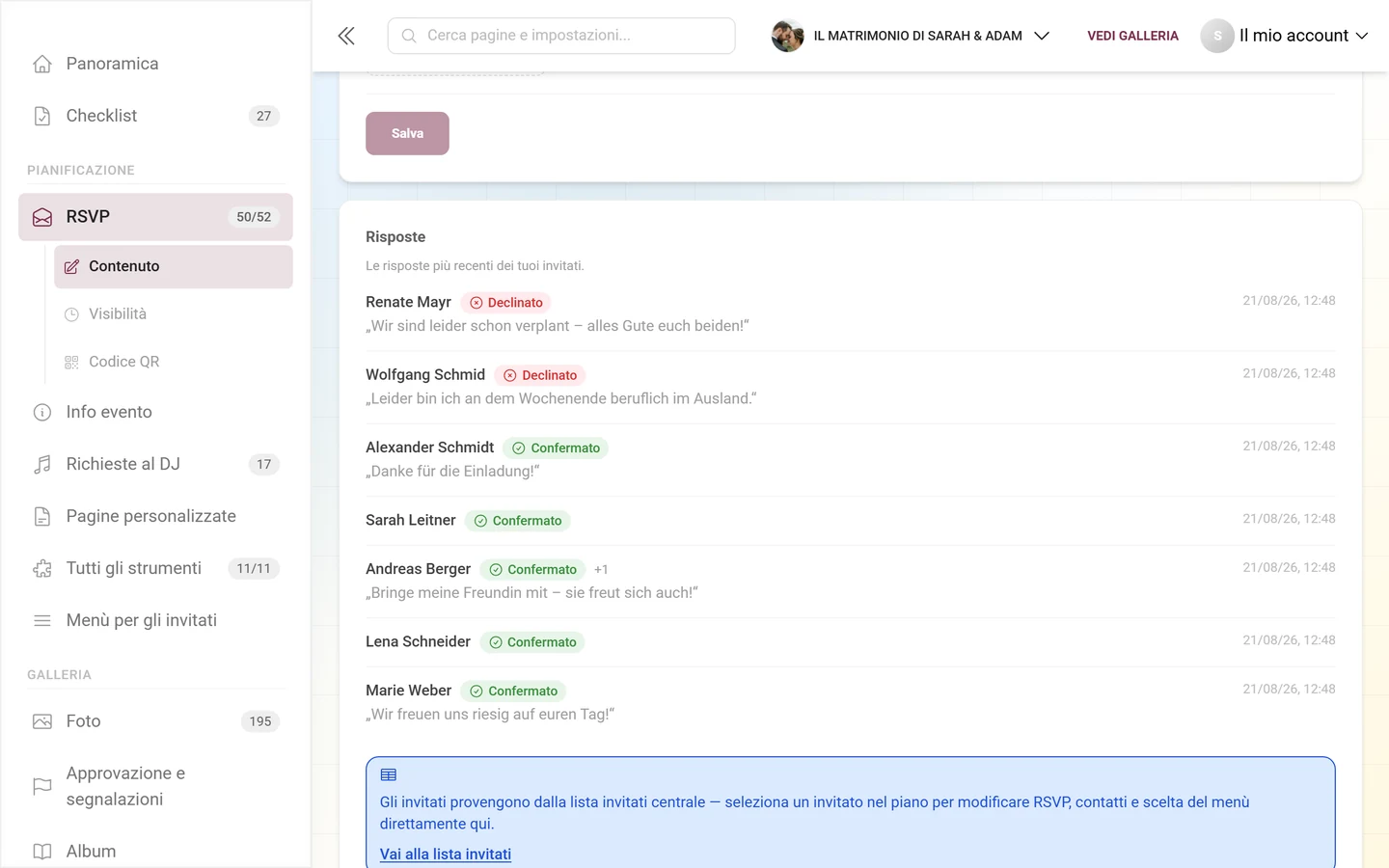The height and width of the screenshot is (868, 1389).
Task: Click the Foto image icon
Action: (42, 721)
